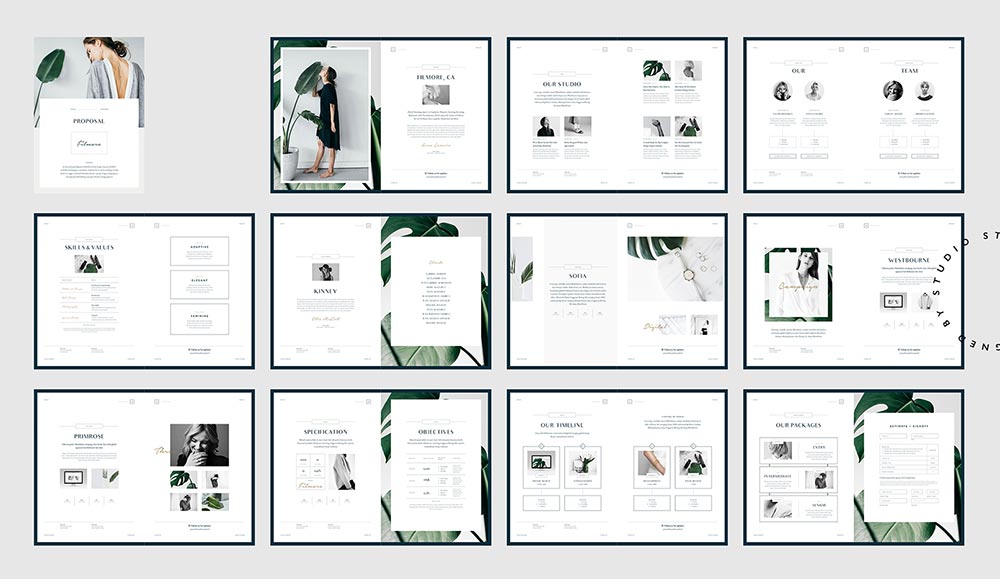Click the laughing woman black-and-white photo
The image size is (1000, 579).
[200, 445]
